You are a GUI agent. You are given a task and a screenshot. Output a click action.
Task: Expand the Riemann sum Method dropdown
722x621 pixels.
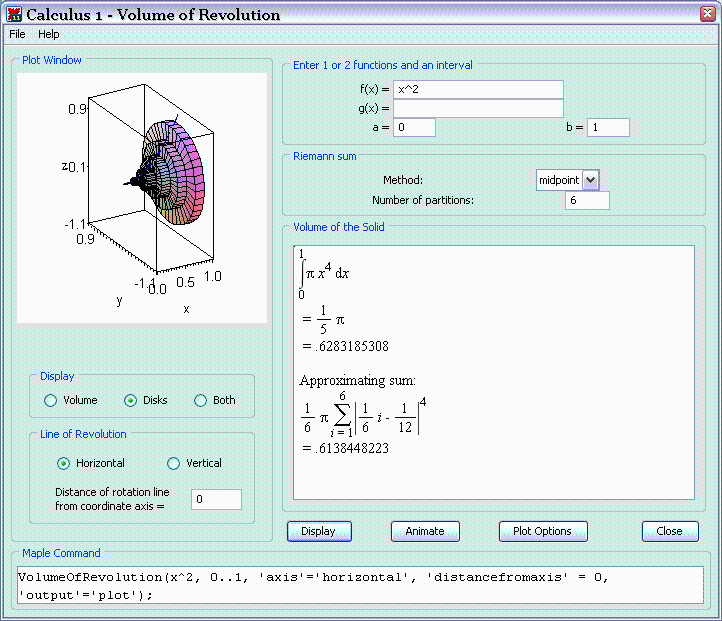[x=590, y=179]
